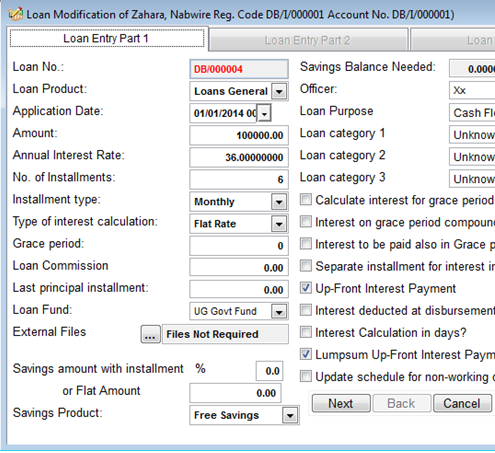The height and width of the screenshot is (453, 495).
Task: Click the Next button
Action: [x=341, y=403]
